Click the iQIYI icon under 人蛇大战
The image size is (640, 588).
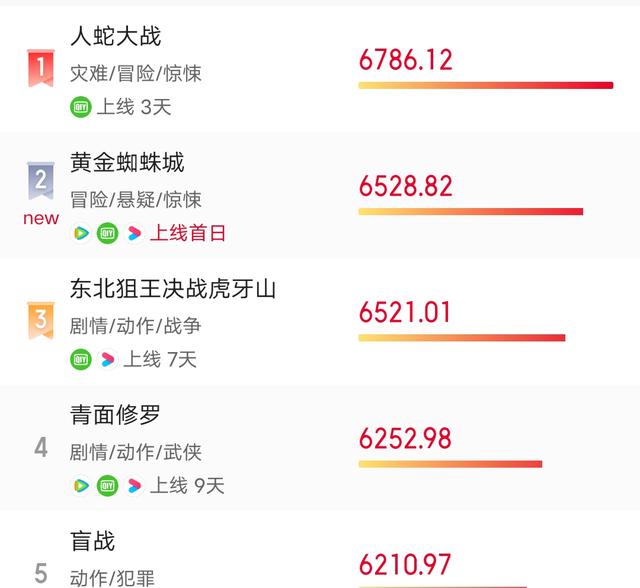81,107
